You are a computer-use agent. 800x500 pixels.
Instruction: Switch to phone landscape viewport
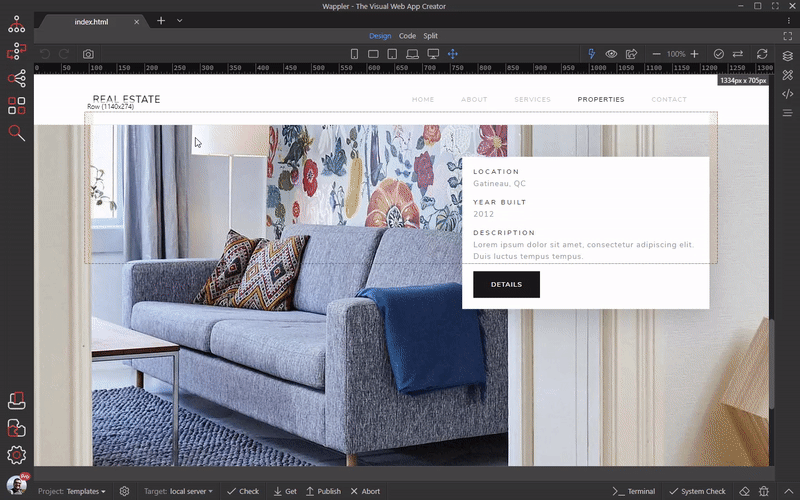(x=373, y=54)
